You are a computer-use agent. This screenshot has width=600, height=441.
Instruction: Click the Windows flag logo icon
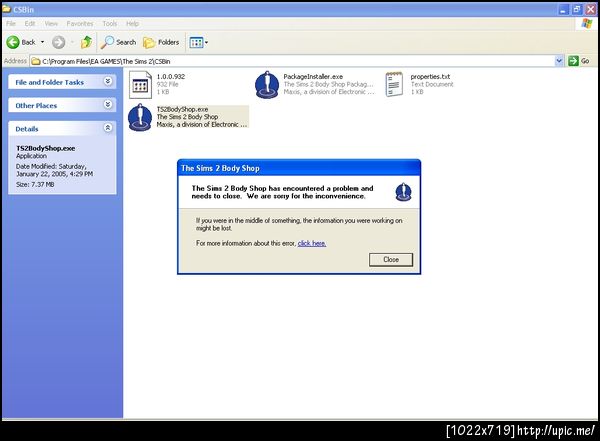pyautogui.click(x=587, y=24)
